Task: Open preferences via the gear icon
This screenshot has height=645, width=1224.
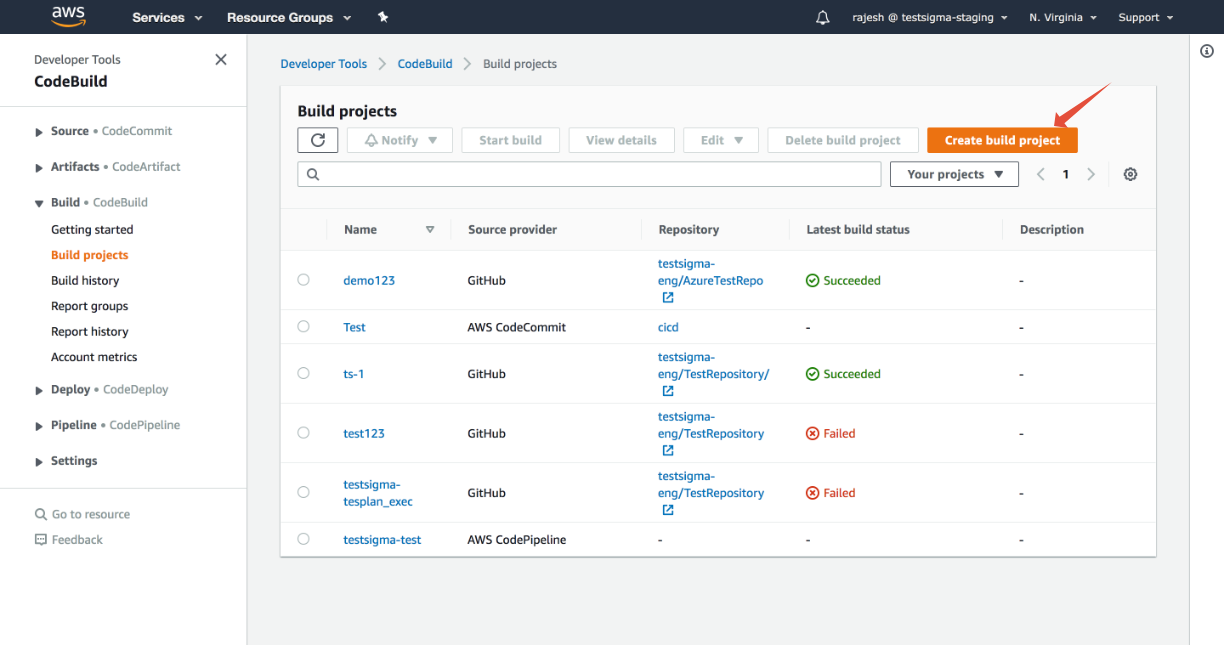Action: (x=1130, y=173)
